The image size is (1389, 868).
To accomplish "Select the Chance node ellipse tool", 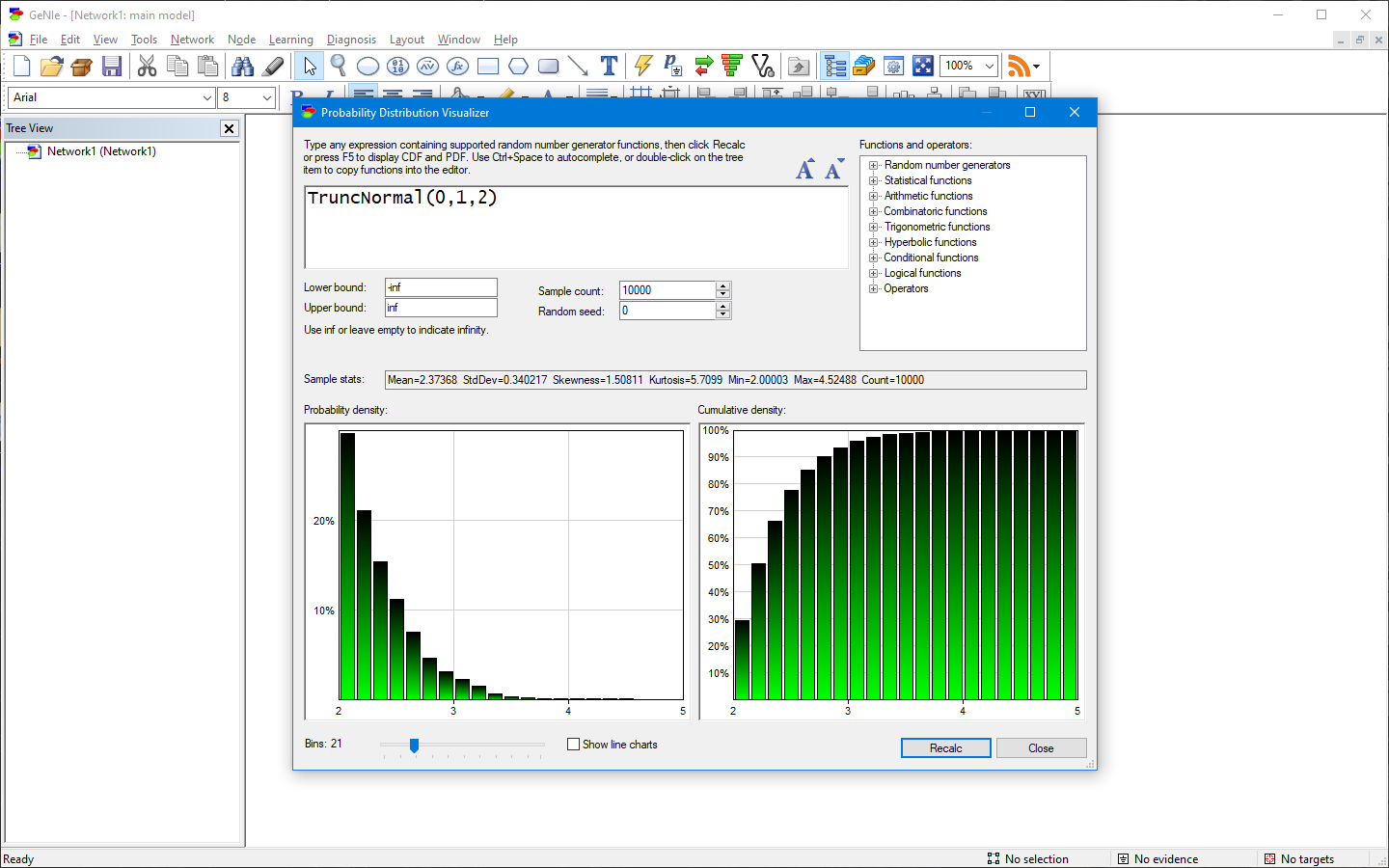I will [x=368, y=66].
